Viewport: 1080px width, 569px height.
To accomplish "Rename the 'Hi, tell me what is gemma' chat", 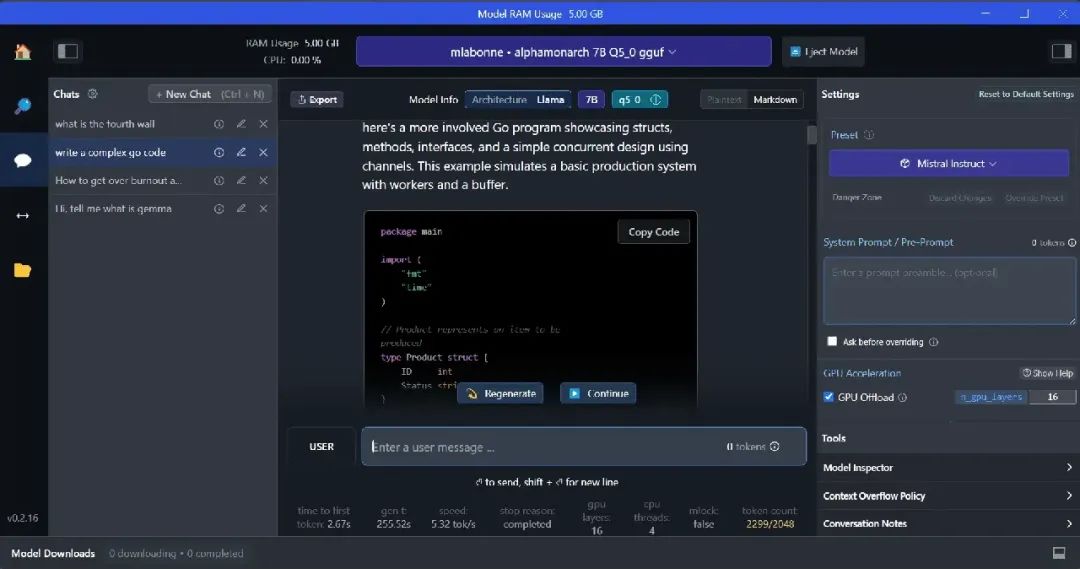I will 241,209.
